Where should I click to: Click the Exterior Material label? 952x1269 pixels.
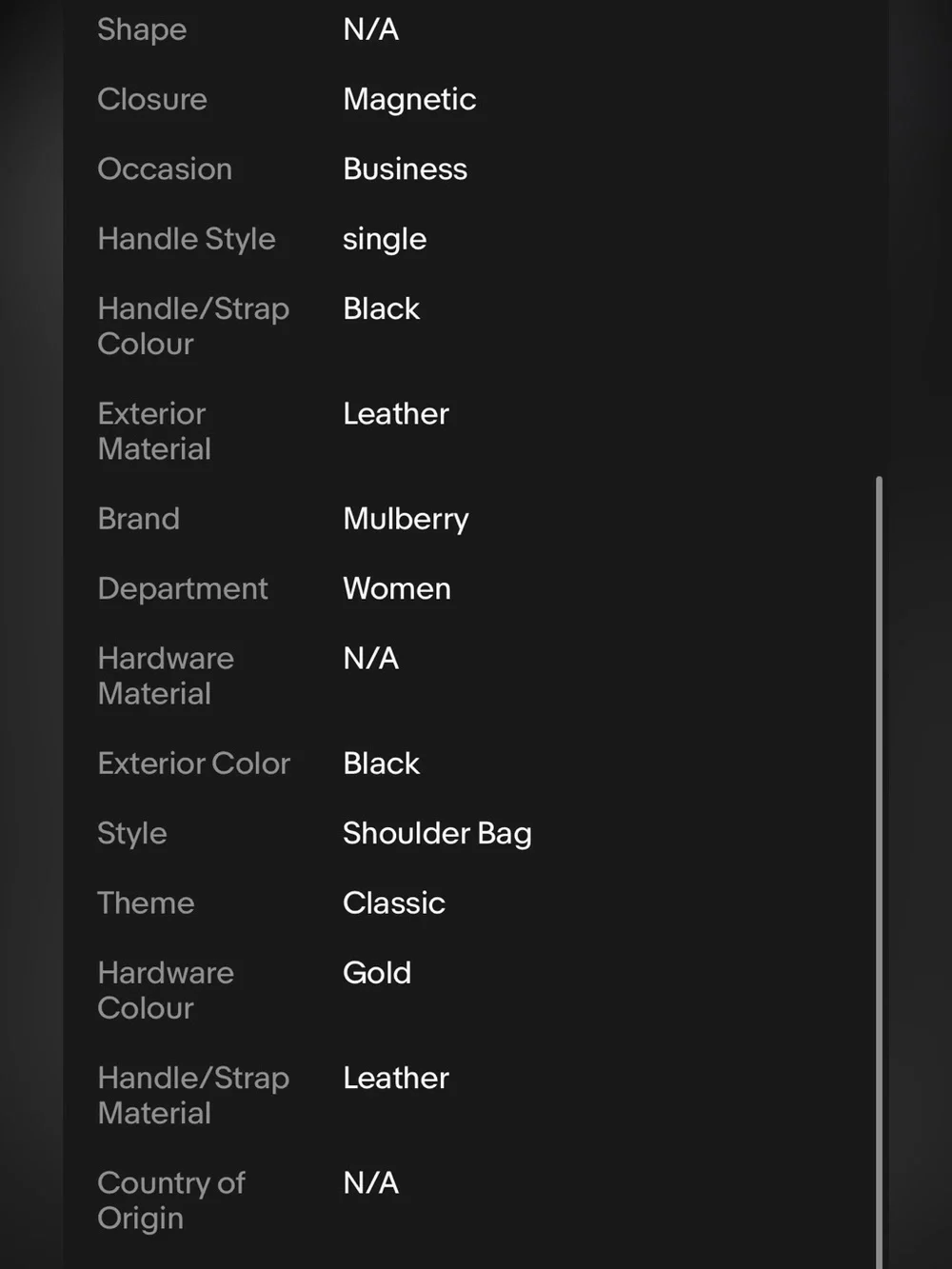pyautogui.click(x=154, y=431)
